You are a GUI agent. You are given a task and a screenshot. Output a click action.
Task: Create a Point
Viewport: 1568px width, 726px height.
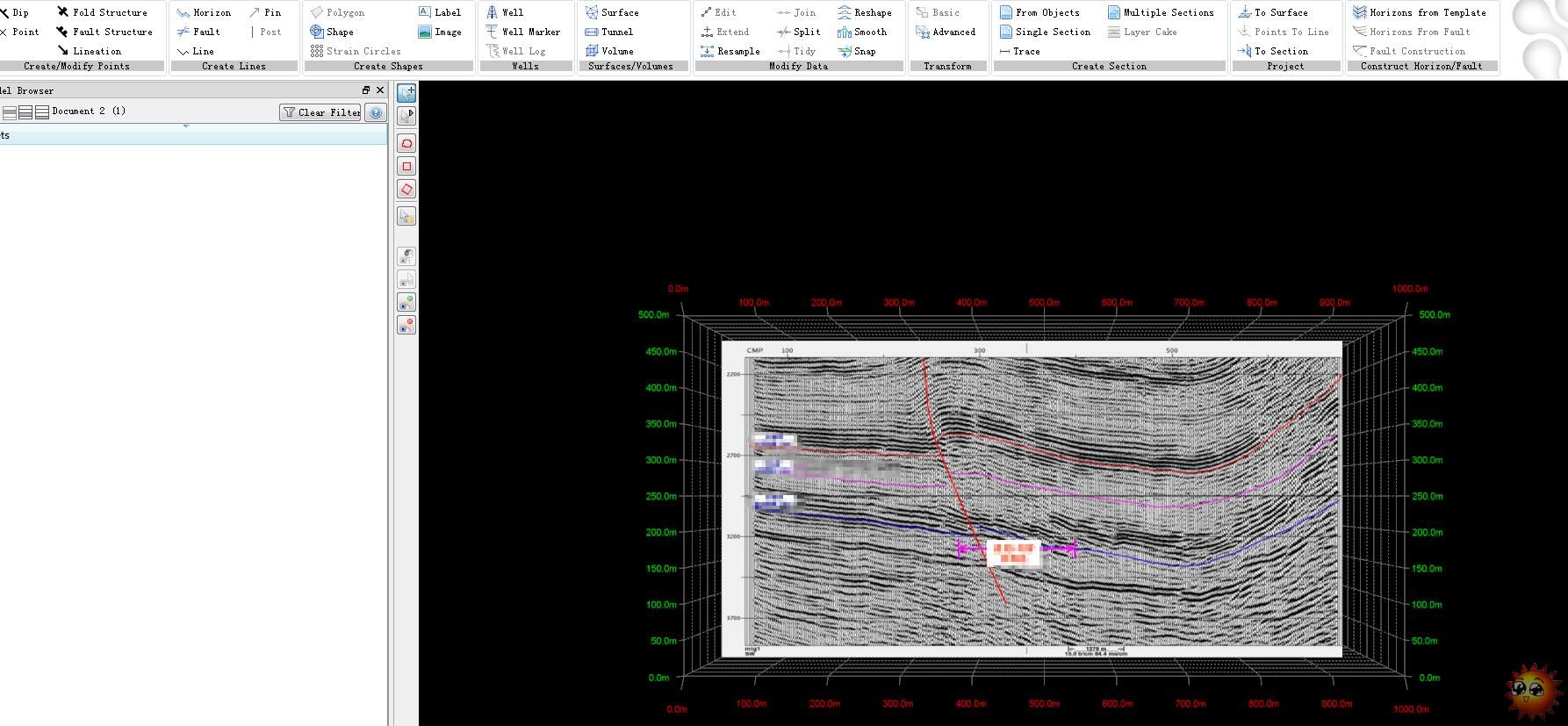[19, 32]
